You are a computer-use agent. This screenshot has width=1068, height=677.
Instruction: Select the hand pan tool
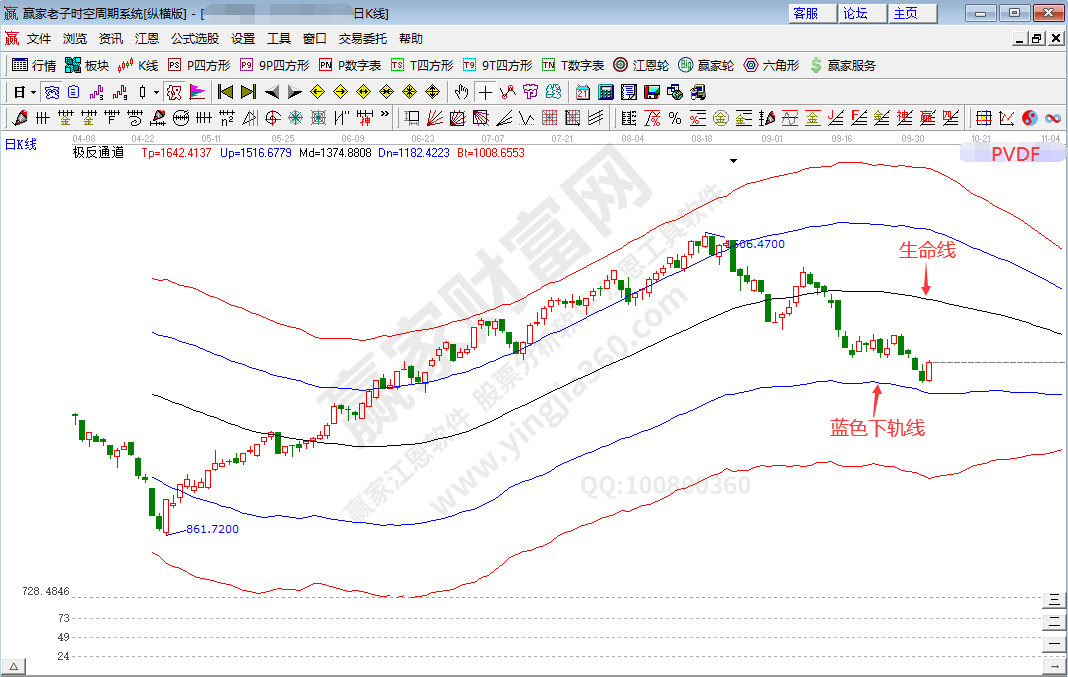(x=461, y=92)
